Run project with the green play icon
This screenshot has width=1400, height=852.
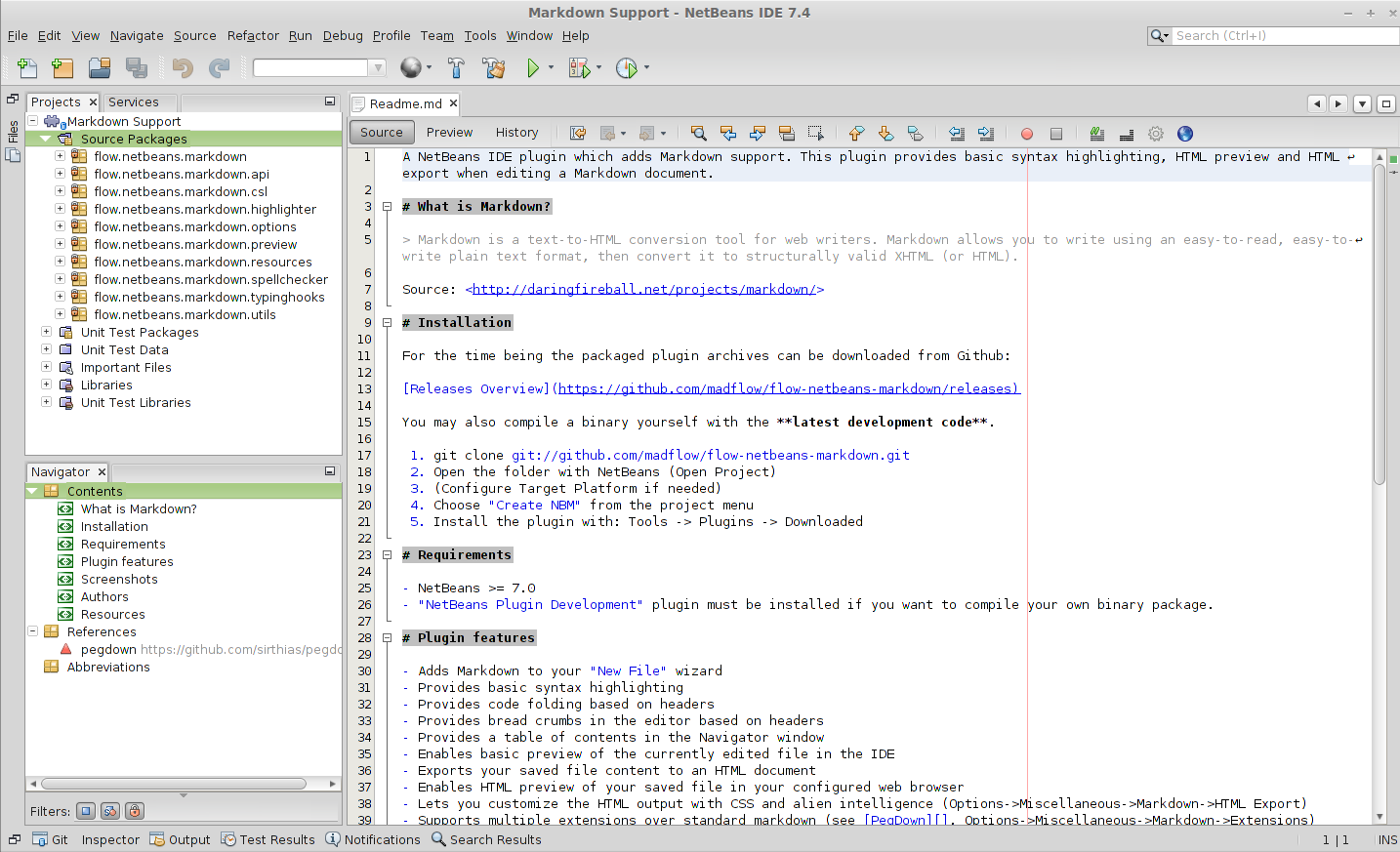point(533,67)
